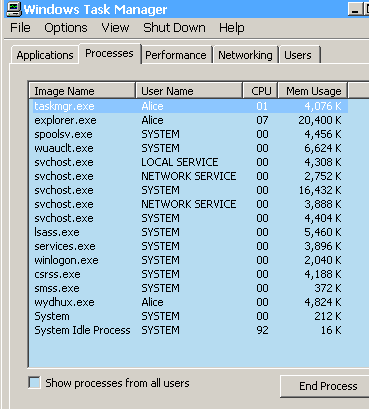Screen dimensions: 369x409
Task: Click Alice user name in wydhux.exe row
Action: pyautogui.click(x=152, y=302)
